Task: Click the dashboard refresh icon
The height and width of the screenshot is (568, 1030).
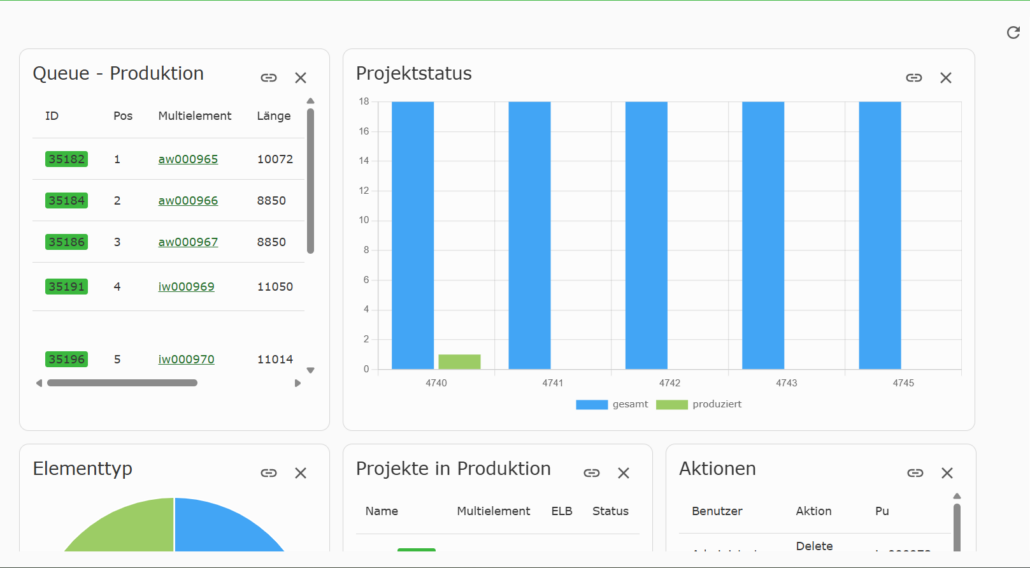Action: point(1013,32)
